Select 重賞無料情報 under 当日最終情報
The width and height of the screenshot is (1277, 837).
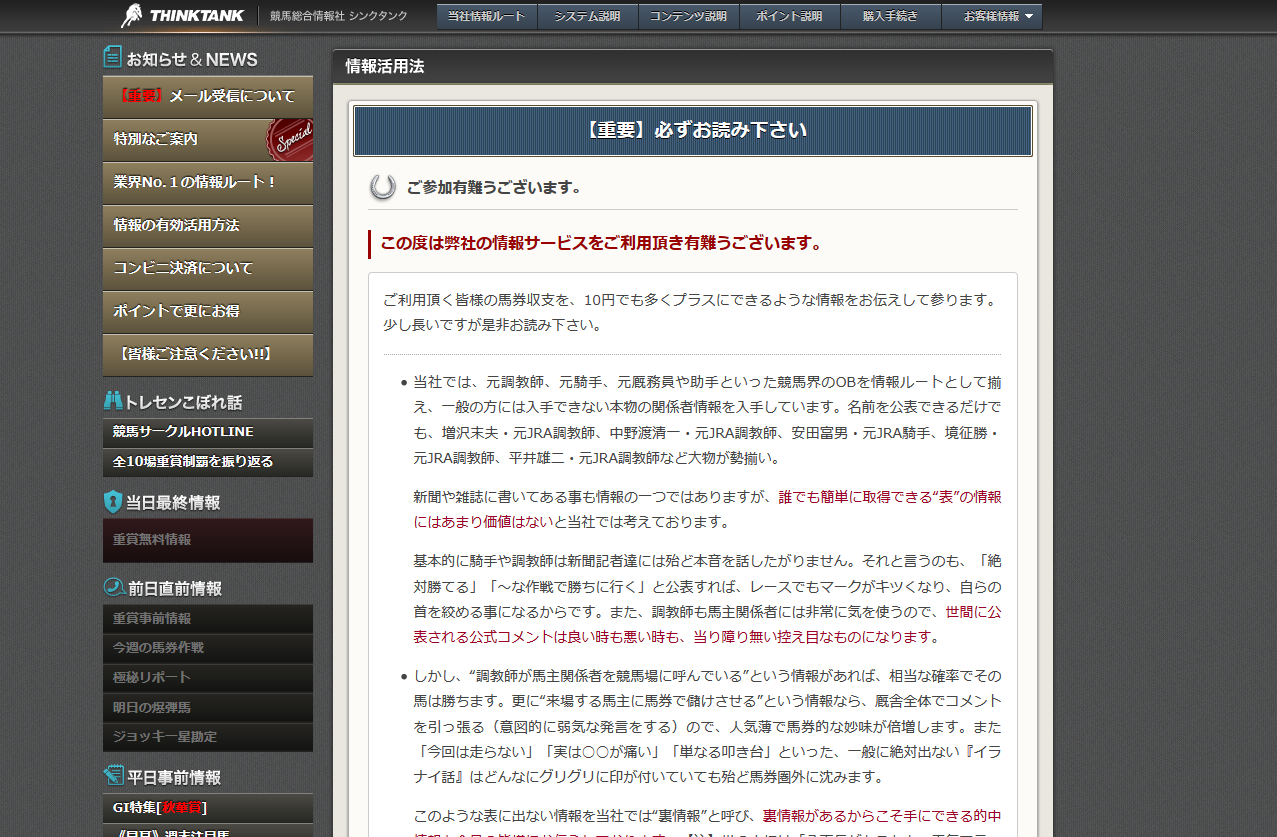(208, 540)
